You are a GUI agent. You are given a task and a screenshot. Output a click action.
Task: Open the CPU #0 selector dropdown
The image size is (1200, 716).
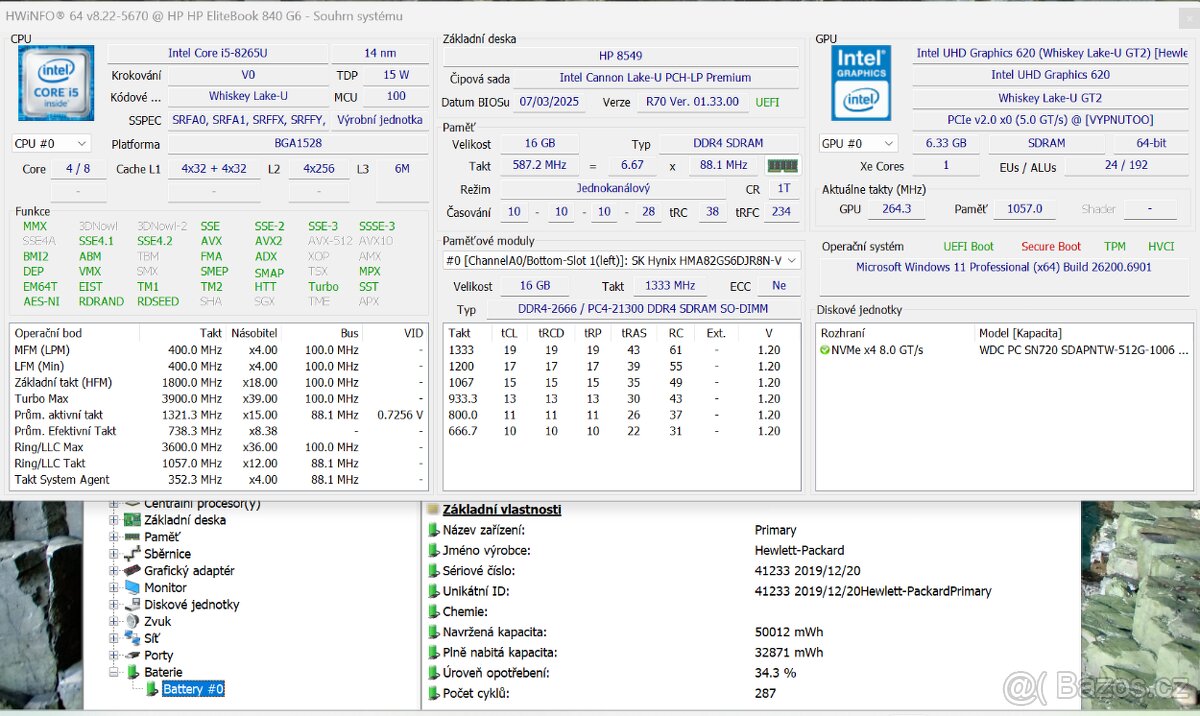pyautogui.click(x=50, y=143)
